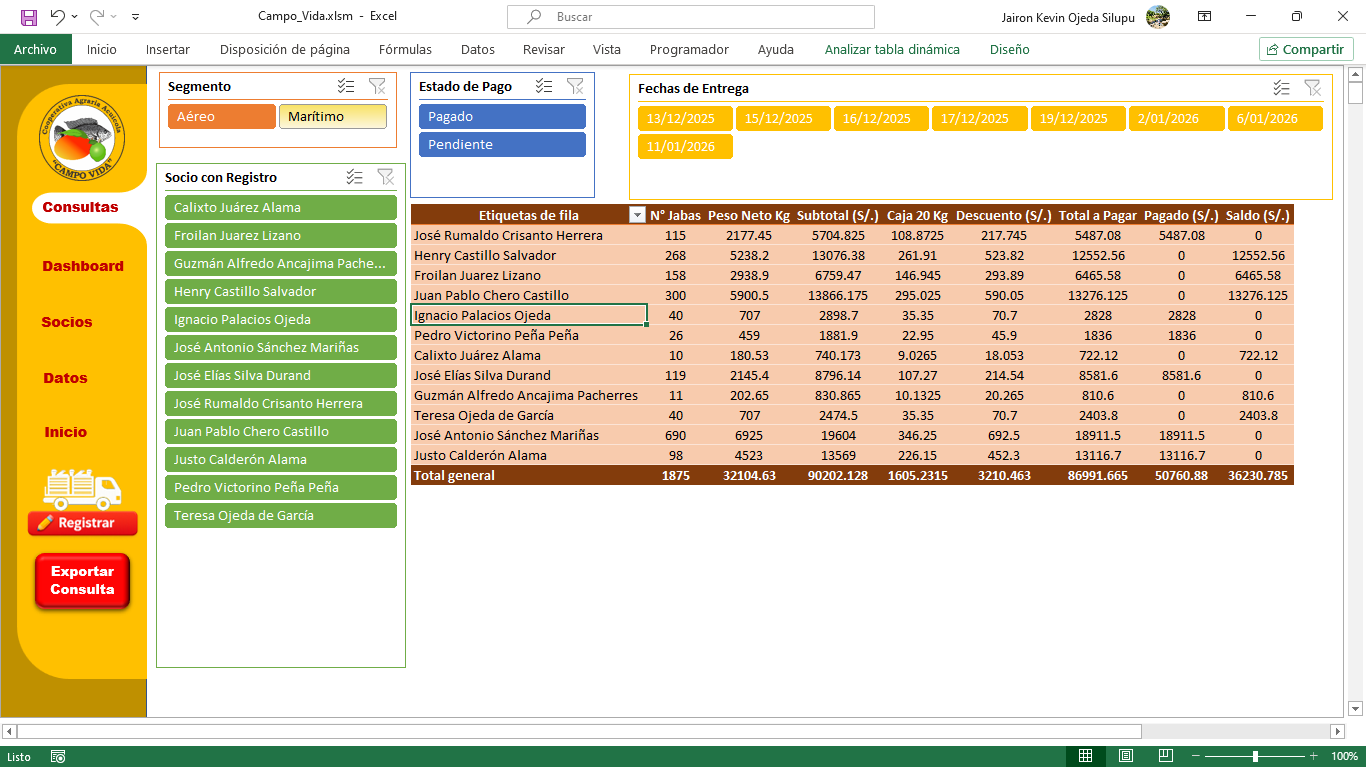Screen dimensions: 1366x768
Task: Click the macro recording status bar icon
Action: click(x=58, y=756)
